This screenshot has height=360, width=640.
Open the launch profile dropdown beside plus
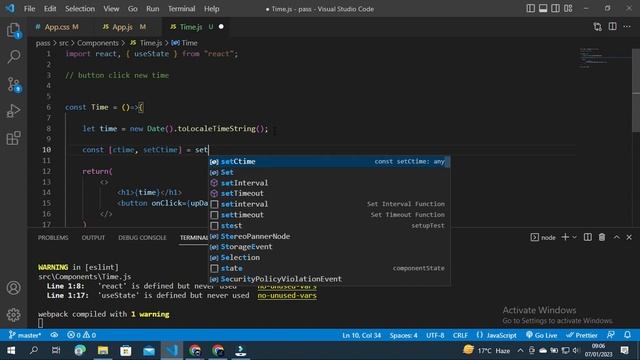click(x=574, y=237)
